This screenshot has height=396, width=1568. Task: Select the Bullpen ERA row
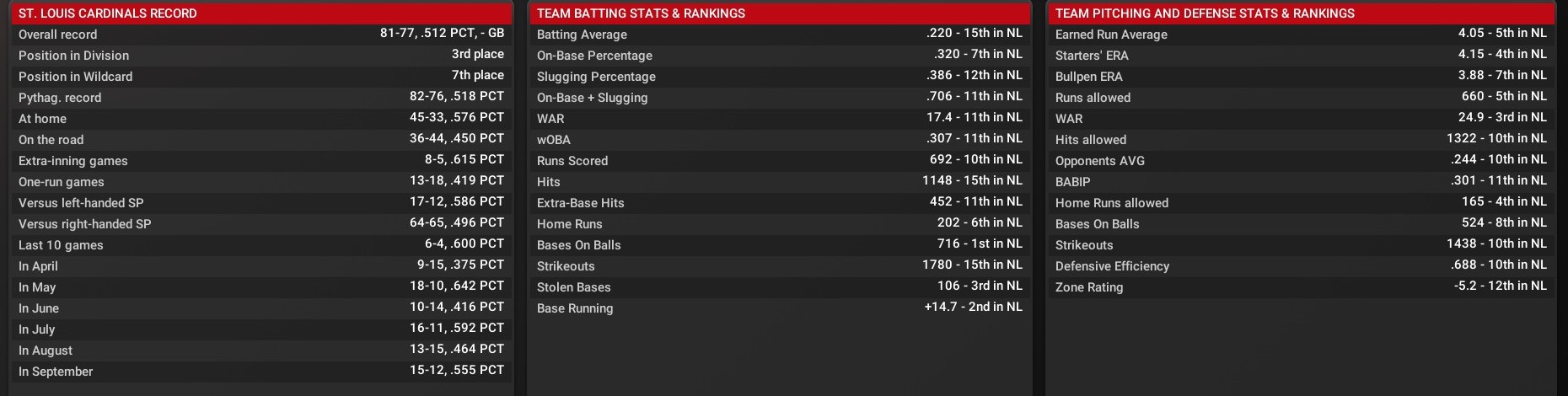1300,77
